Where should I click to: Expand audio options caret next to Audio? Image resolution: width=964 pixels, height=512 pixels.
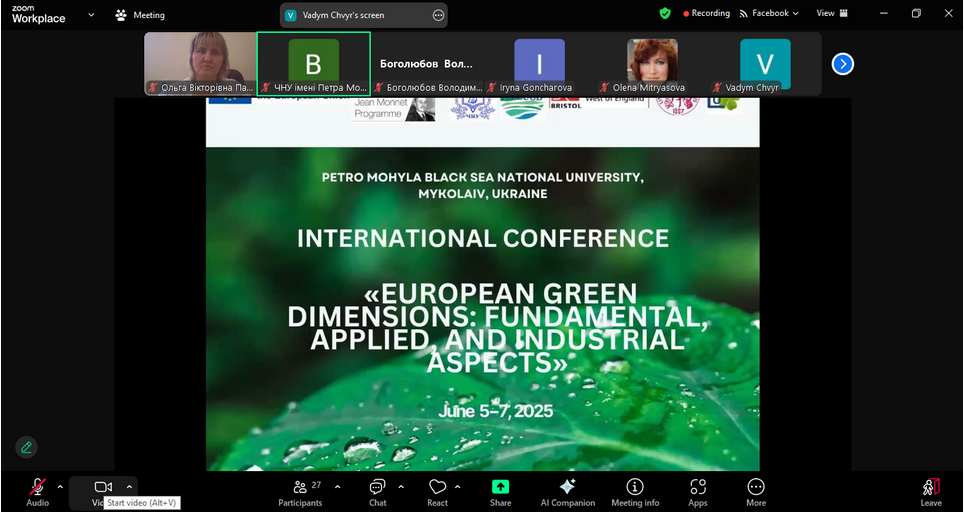tap(60, 487)
